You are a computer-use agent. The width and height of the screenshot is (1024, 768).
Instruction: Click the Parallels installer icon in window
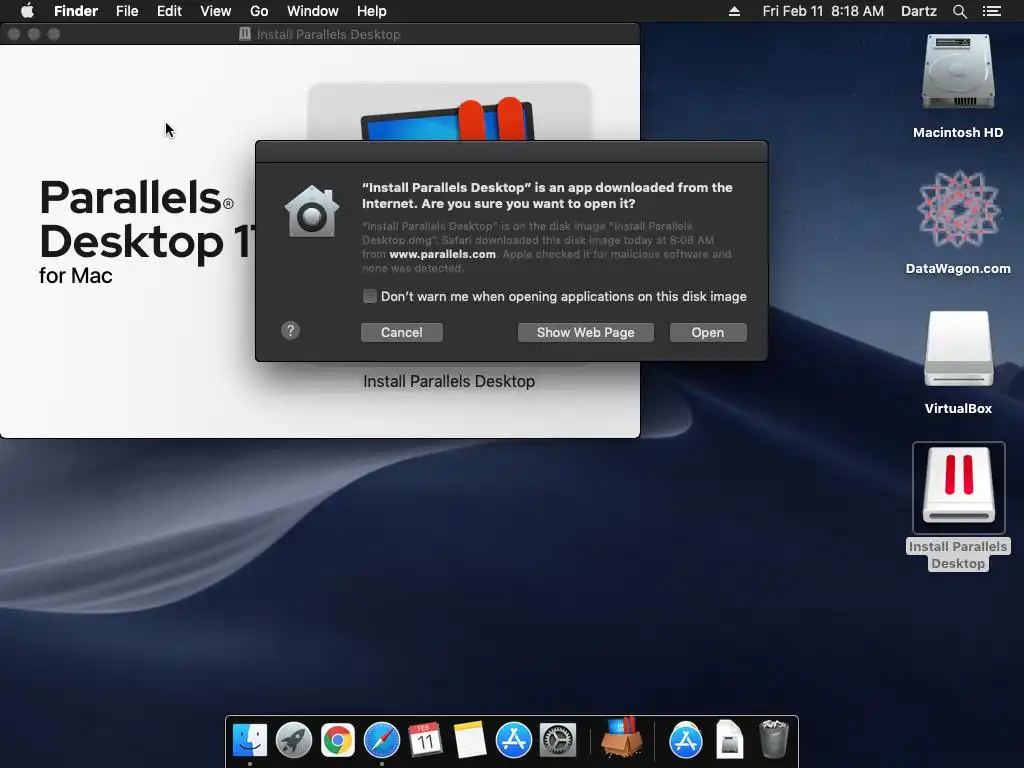click(x=449, y=112)
